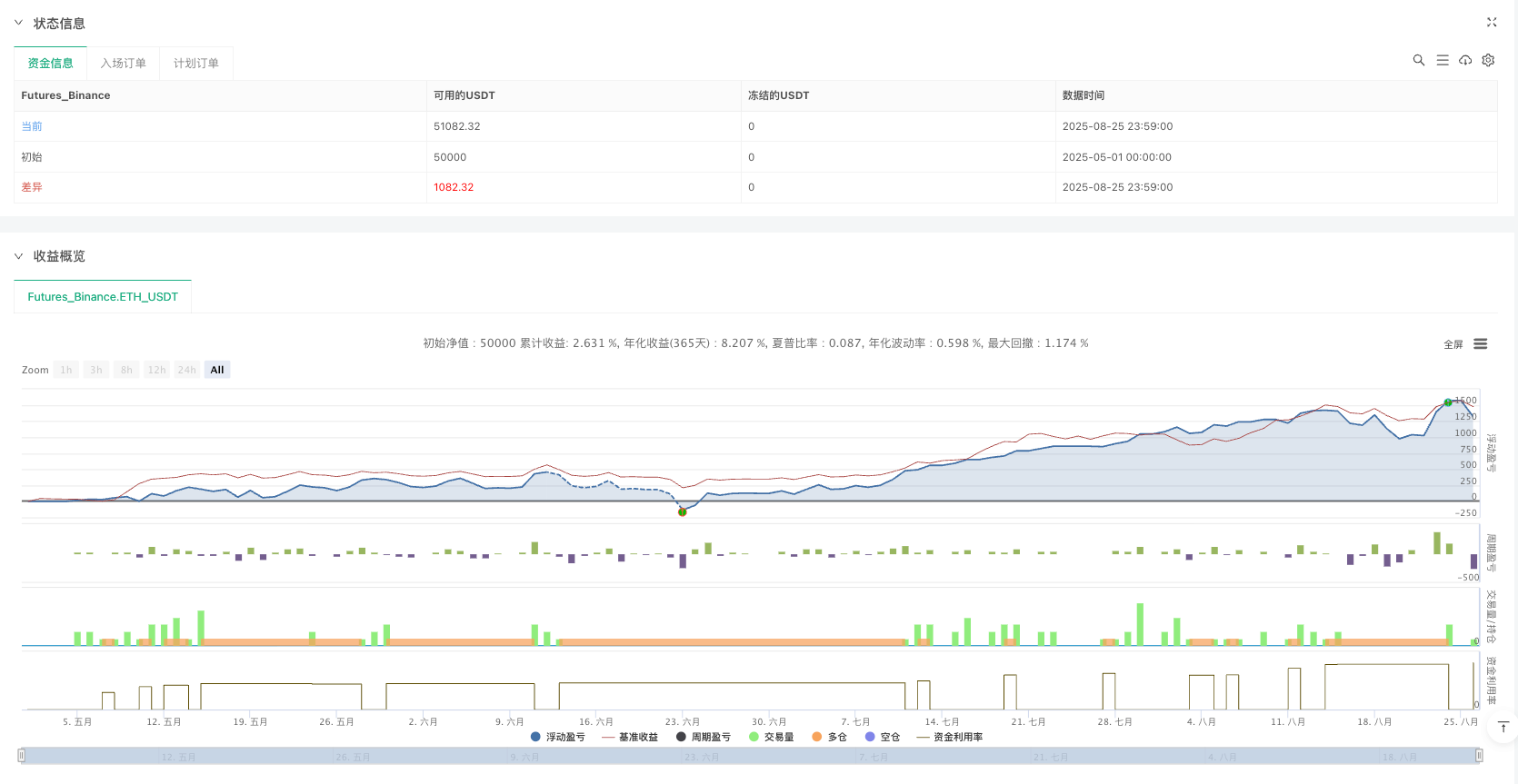
Task: Select the Futures_Binance.ETH_USDT tab
Action: (103, 297)
